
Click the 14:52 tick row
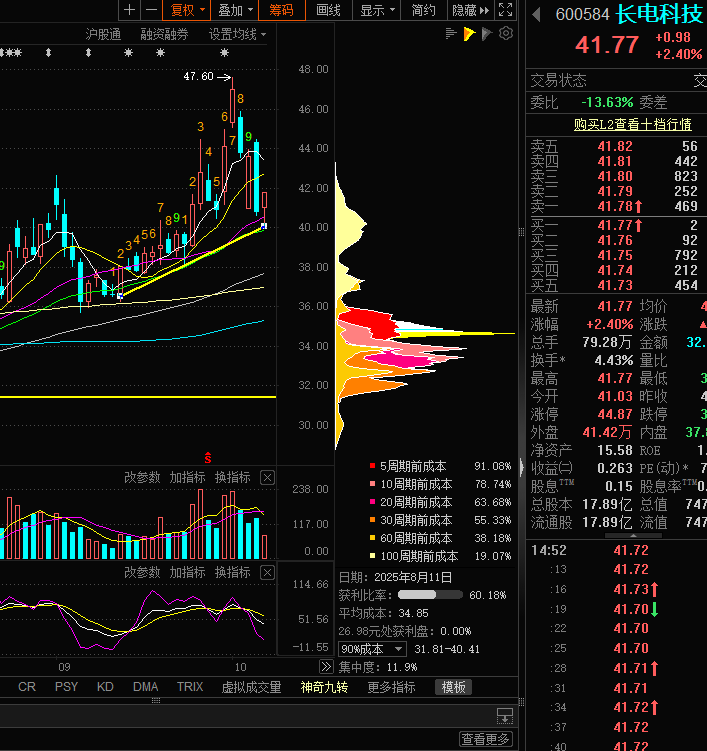[x=616, y=550]
